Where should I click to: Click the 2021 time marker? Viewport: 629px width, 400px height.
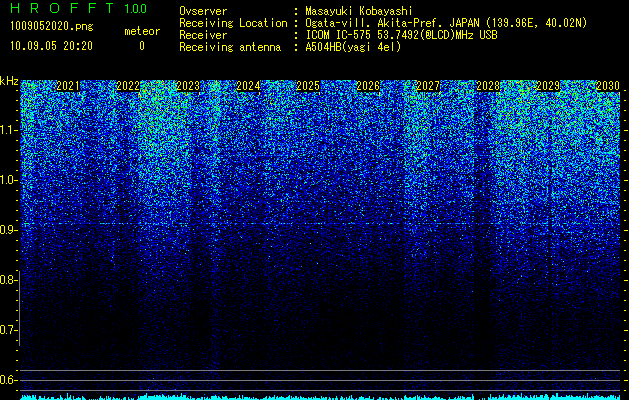68,86
